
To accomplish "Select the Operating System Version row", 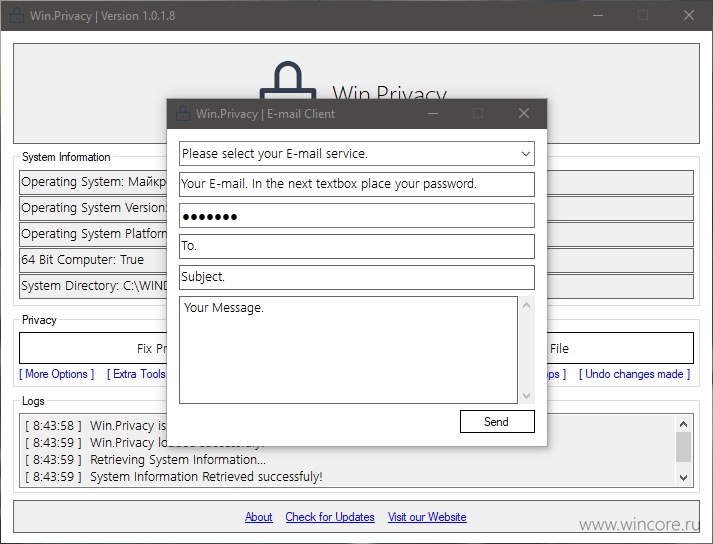I will [93, 208].
